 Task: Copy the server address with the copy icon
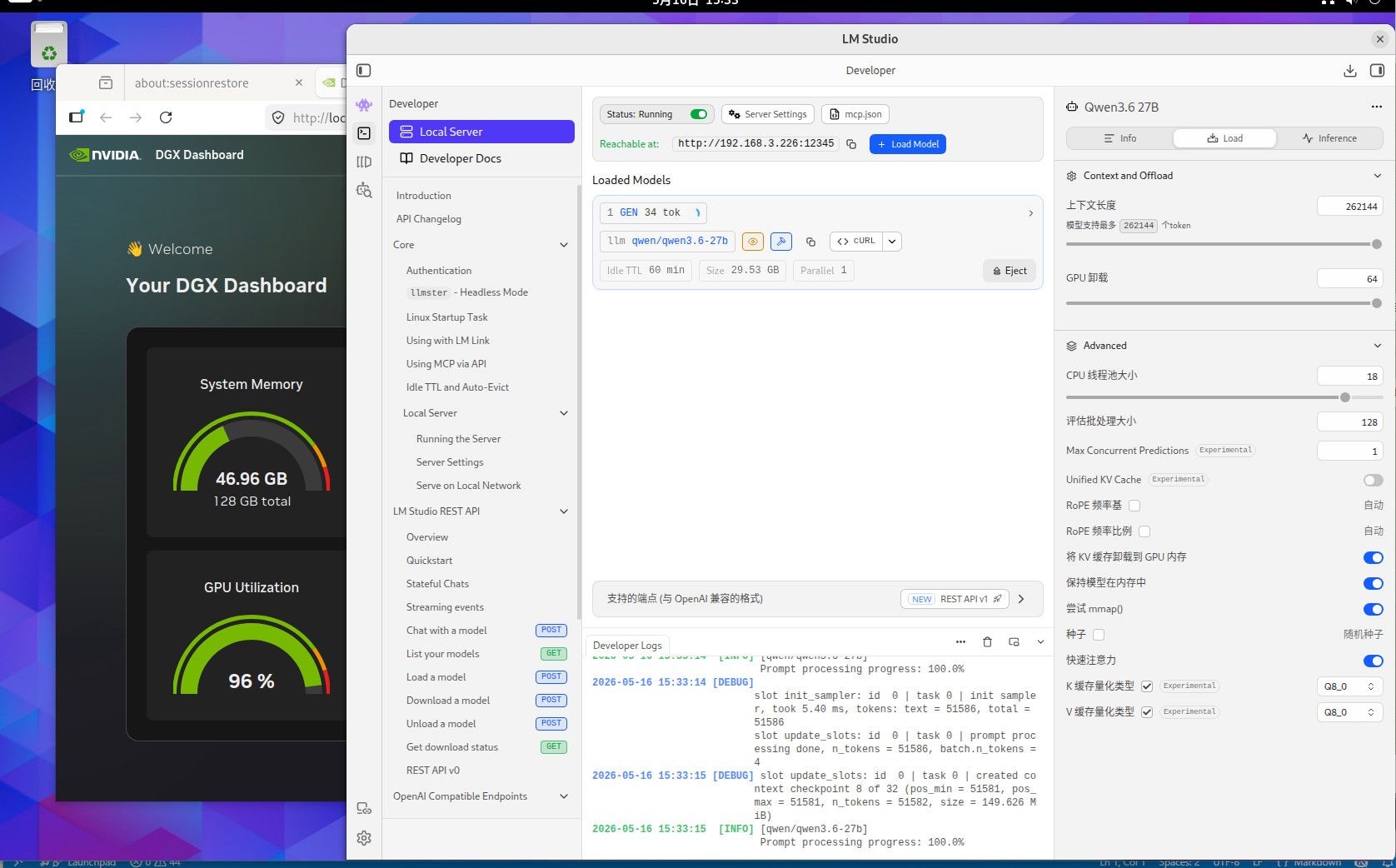point(851,144)
